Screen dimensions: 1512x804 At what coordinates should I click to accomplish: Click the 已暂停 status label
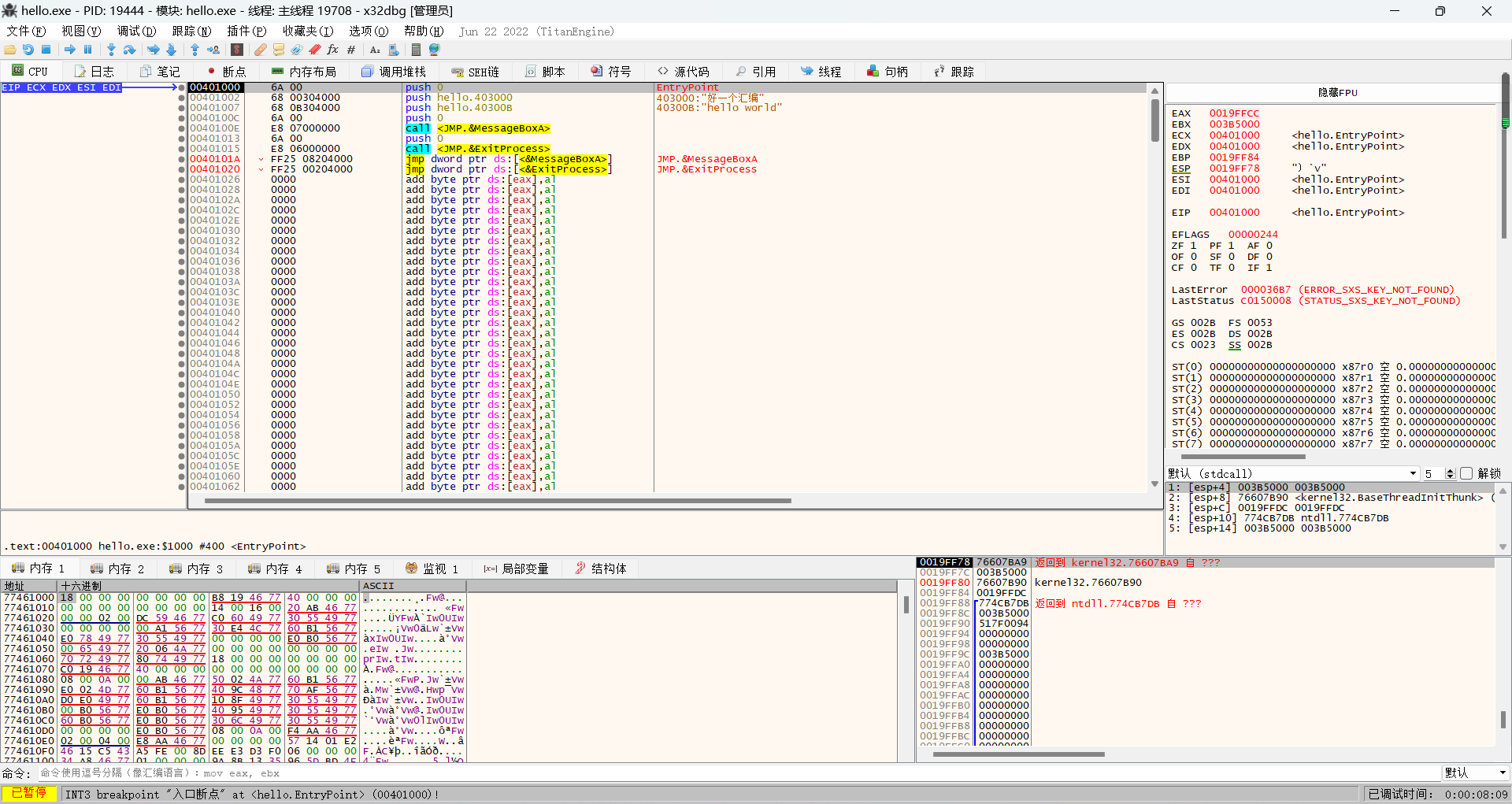tap(29, 793)
